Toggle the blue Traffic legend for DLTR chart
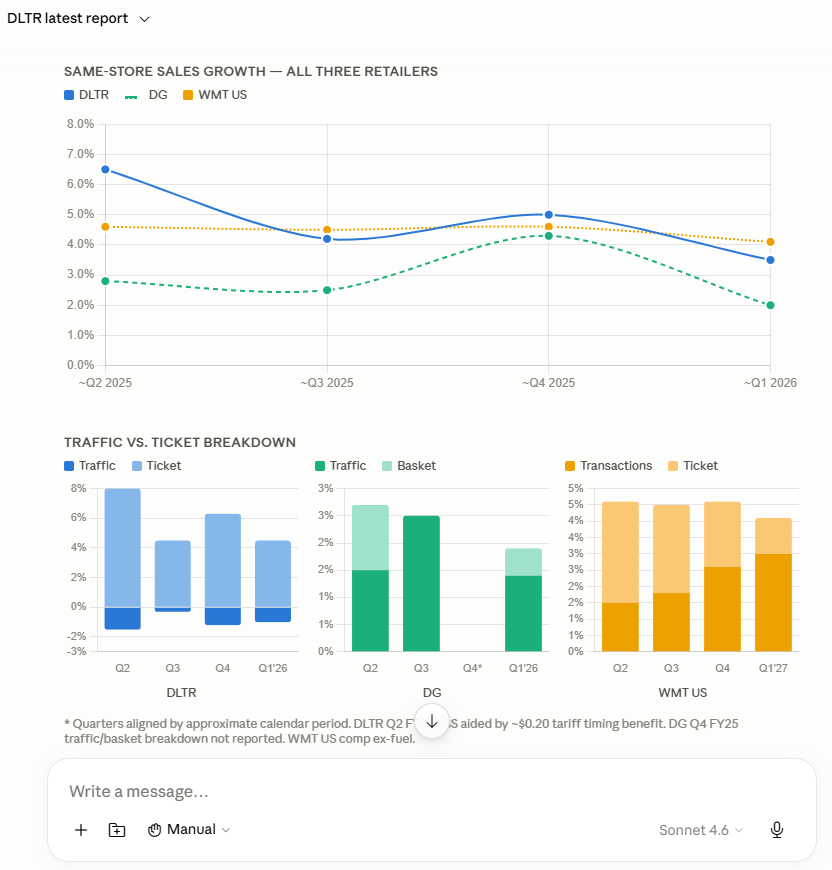 tap(90, 466)
